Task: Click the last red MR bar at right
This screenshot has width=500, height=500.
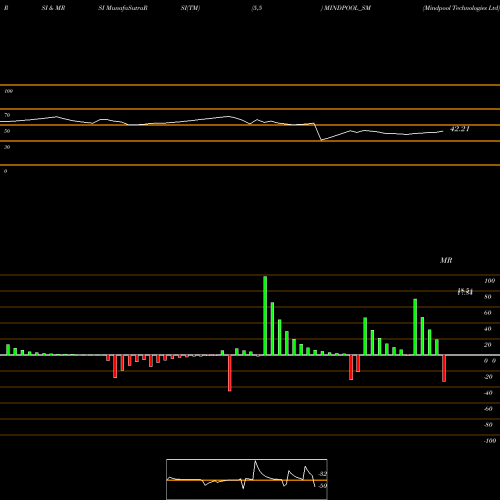Action: [444, 368]
